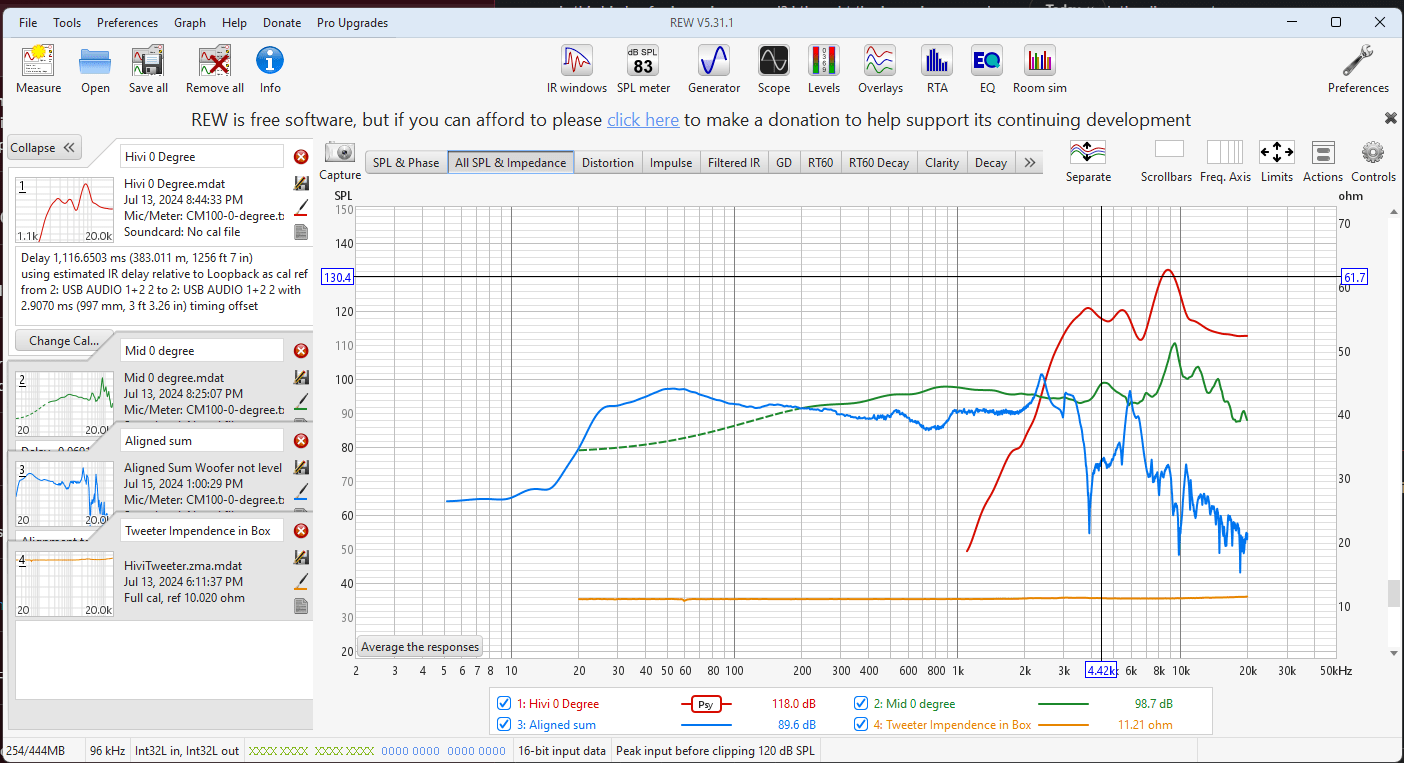The height and width of the screenshot is (763, 1404).
Task: Select measurement 4 thumbnail HiviTweeter
Action: [x=65, y=583]
